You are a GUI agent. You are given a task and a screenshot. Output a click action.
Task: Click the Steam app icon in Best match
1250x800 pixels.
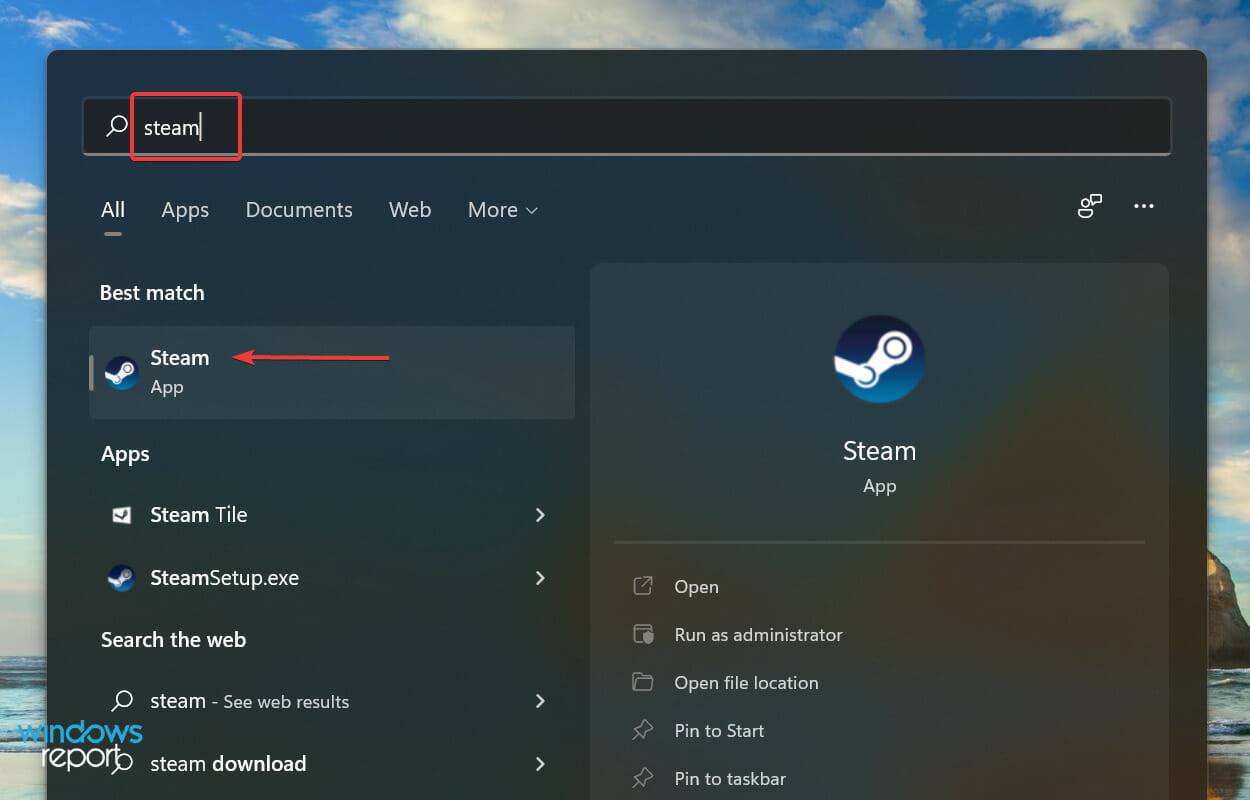tap(120, 372)
